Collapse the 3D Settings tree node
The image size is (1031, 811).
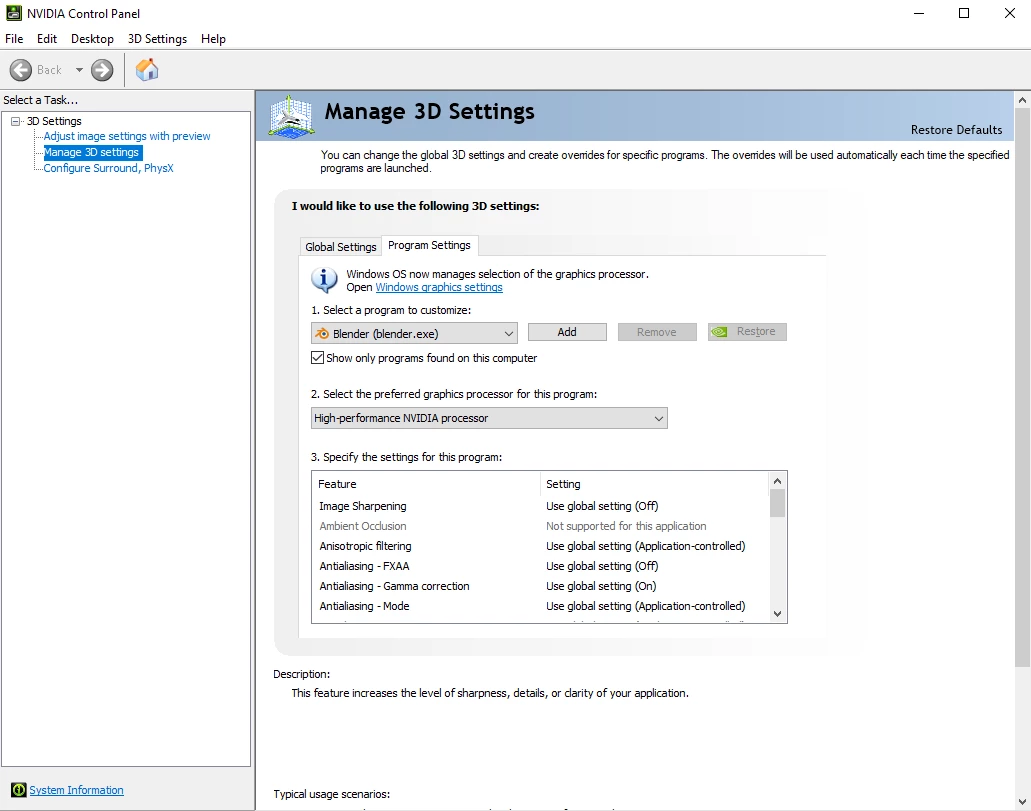pyautogui.click(x=16, y=121)
